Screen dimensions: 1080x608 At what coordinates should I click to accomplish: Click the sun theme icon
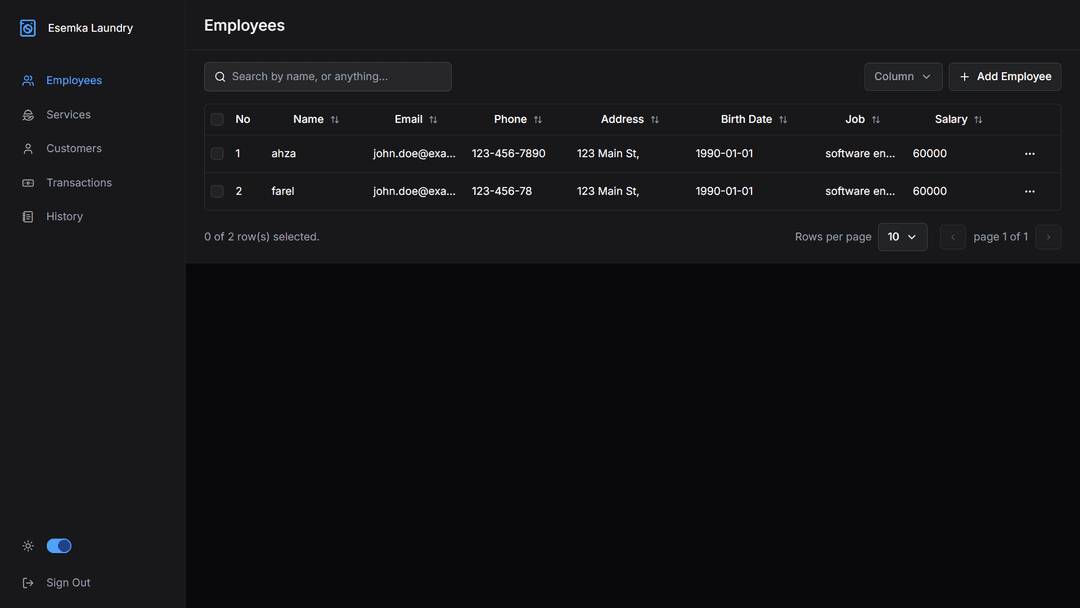(28, 546)
